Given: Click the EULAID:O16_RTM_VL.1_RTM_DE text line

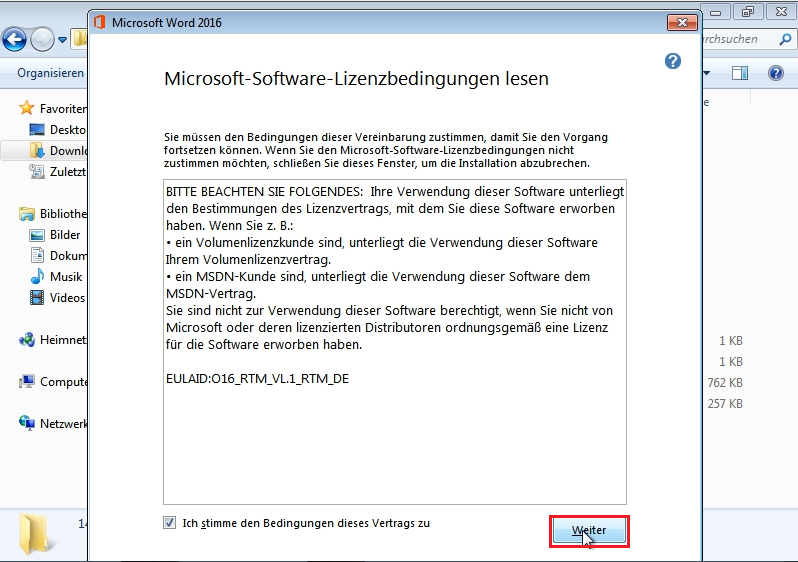Looking at the screenshot, I should click(258, 379).
